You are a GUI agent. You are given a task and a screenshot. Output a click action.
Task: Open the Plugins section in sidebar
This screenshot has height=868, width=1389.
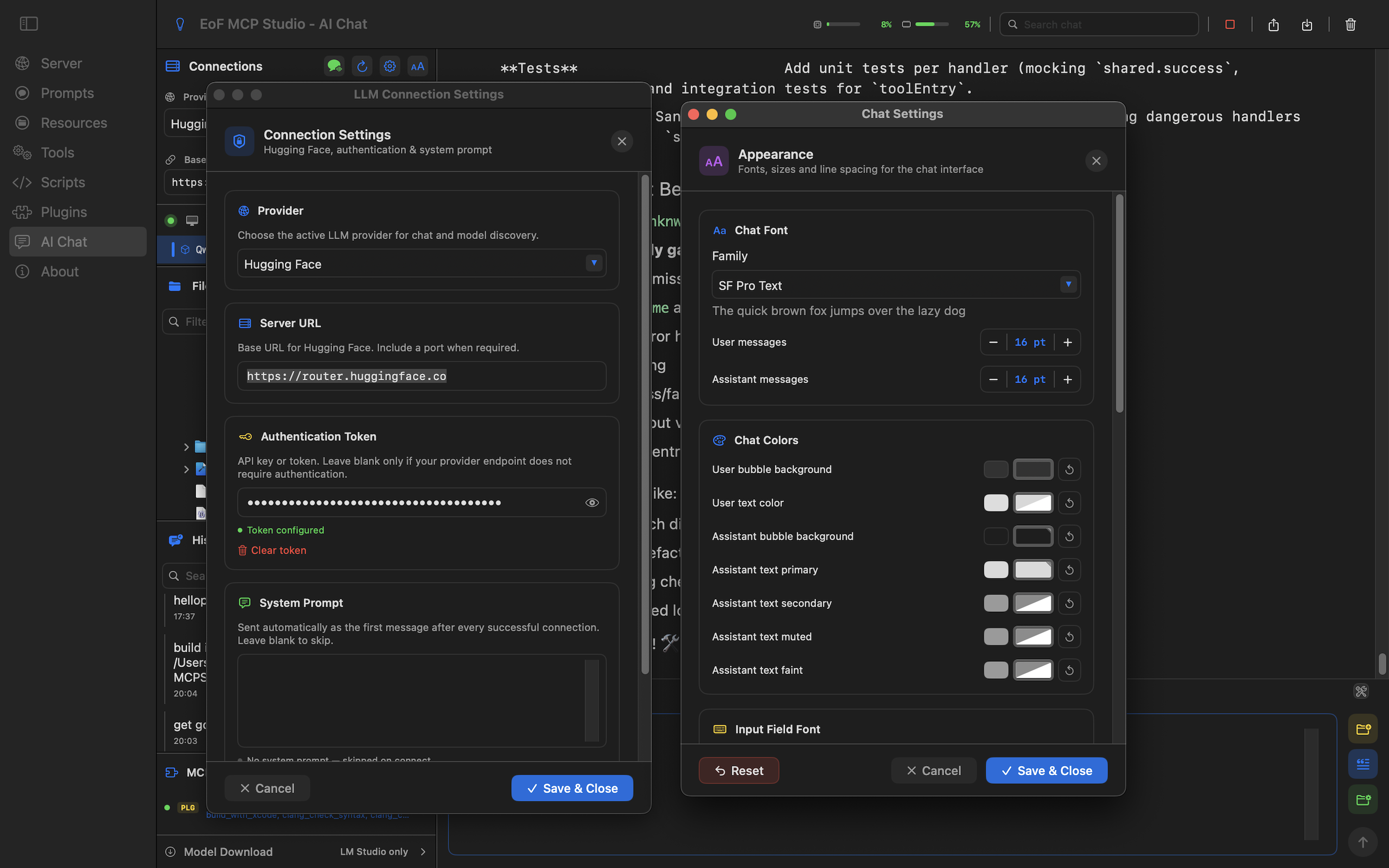(x=78, y=213)
